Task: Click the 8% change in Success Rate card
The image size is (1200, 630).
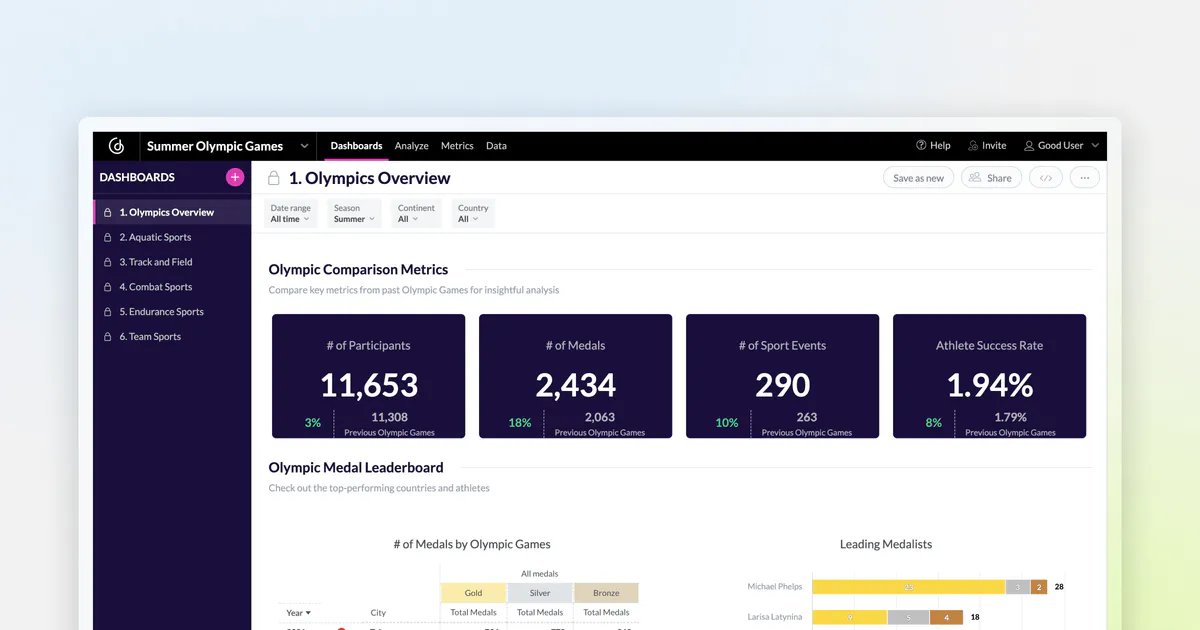Action: pyautogui.click(x=934, y=423)
